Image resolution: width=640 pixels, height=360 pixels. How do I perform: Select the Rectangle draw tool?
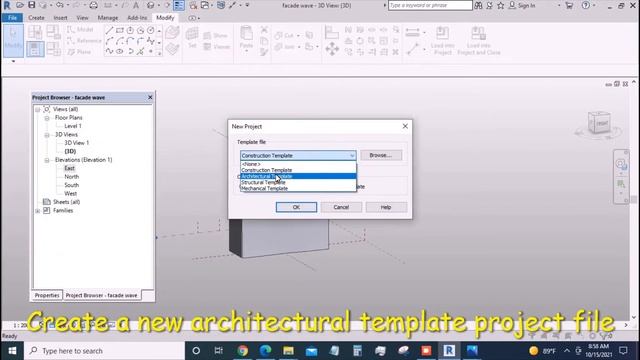pyautogui.click(x=120, y=31)
